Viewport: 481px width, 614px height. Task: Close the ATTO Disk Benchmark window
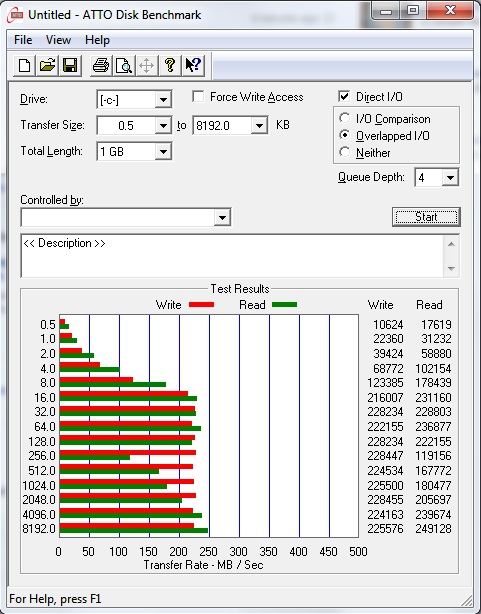pos(450,11)
